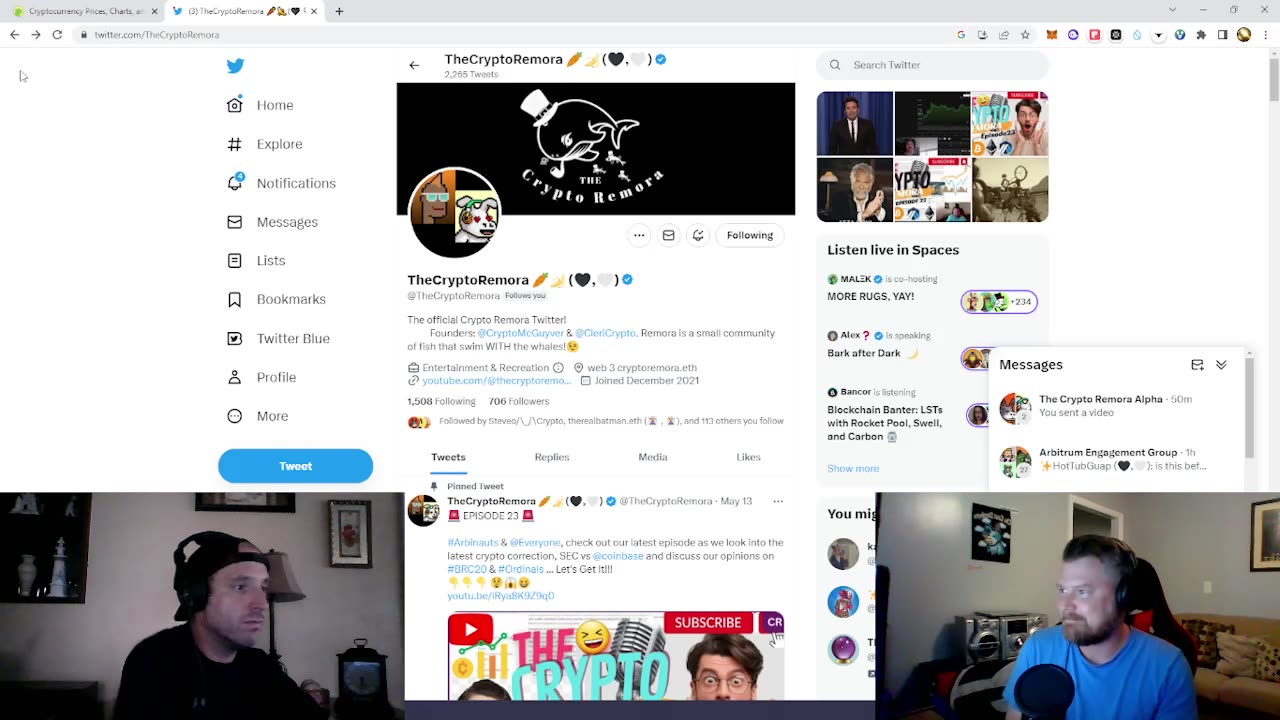Open a new browser tab
The image size is (1280, 720).
339,11
